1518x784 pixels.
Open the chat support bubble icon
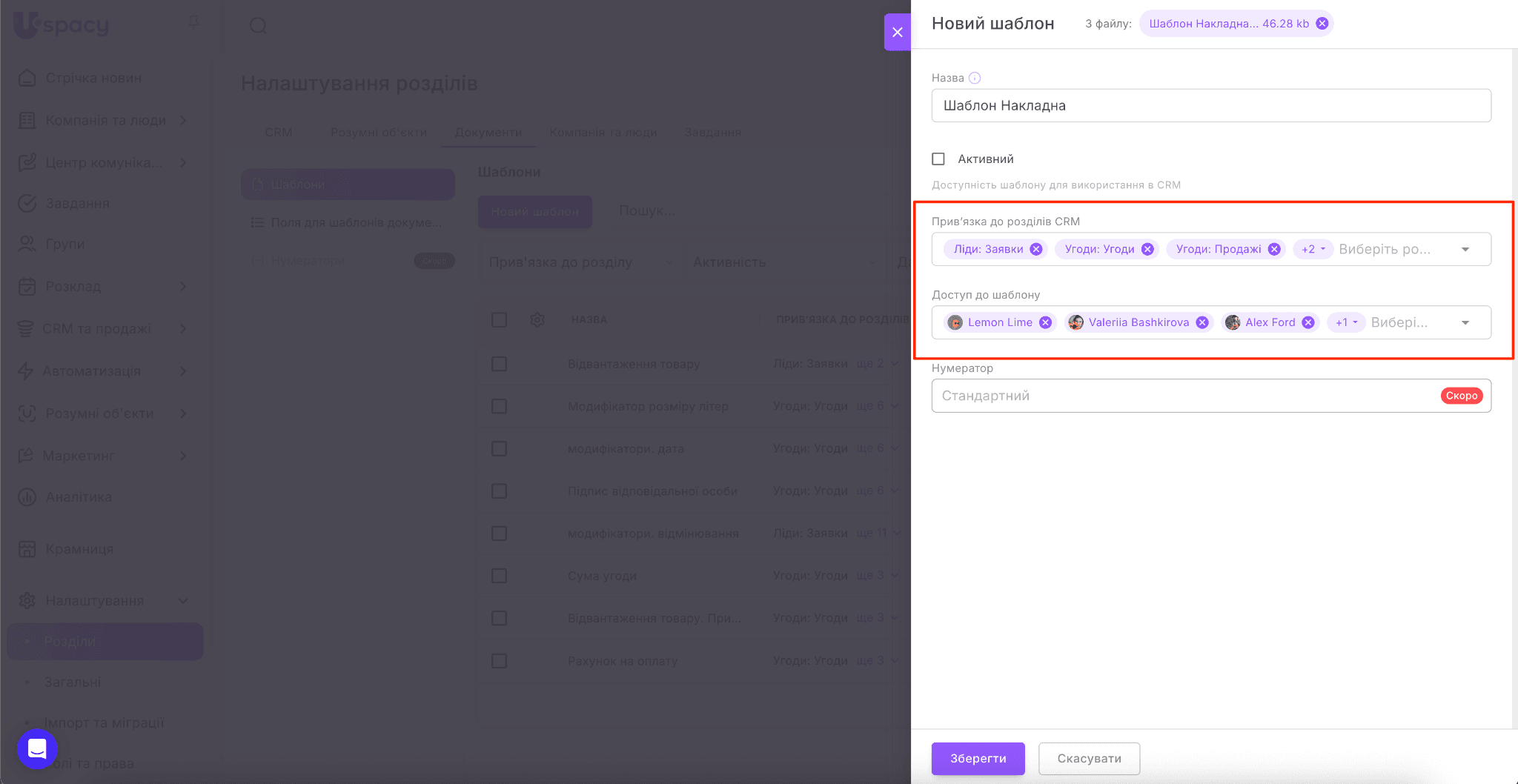[x=37, y=748]
